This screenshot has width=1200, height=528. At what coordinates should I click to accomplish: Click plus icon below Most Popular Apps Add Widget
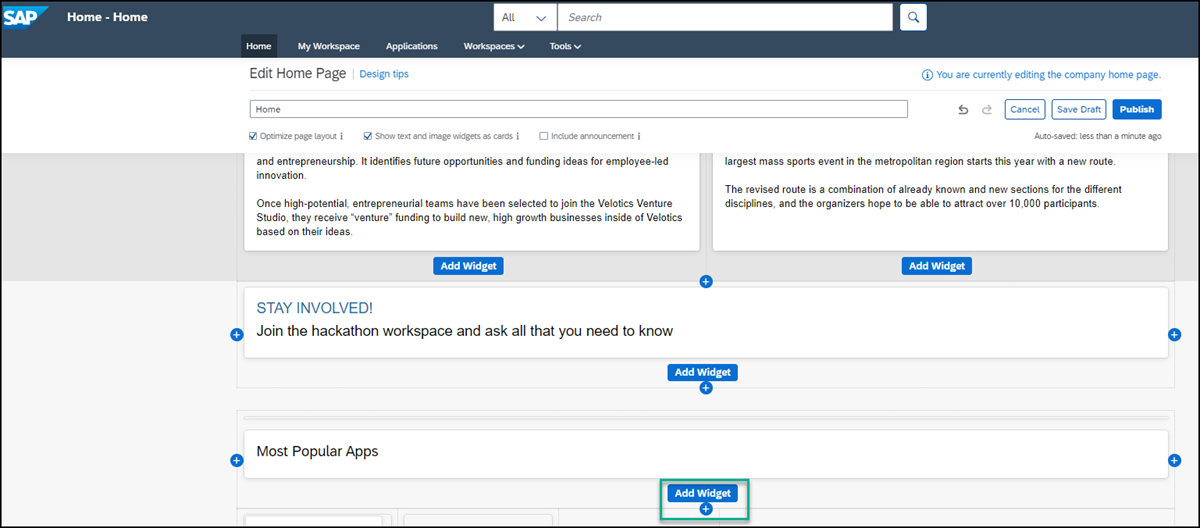pyautogui.click(x=705, y=509)
